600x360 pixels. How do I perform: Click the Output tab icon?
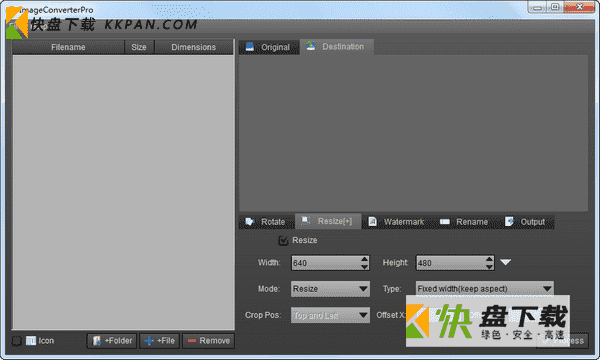click(x=509, y=222)
